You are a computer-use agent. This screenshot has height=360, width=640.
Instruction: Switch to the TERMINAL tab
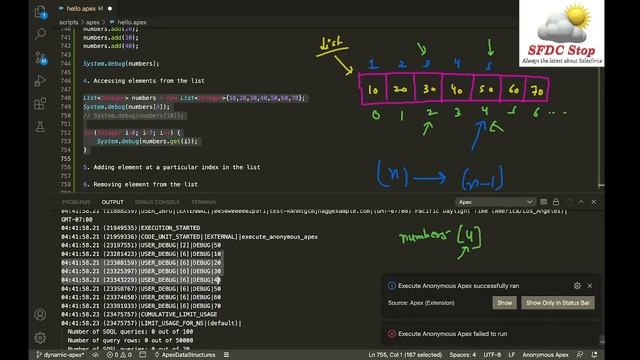click(x=204, y=202)
